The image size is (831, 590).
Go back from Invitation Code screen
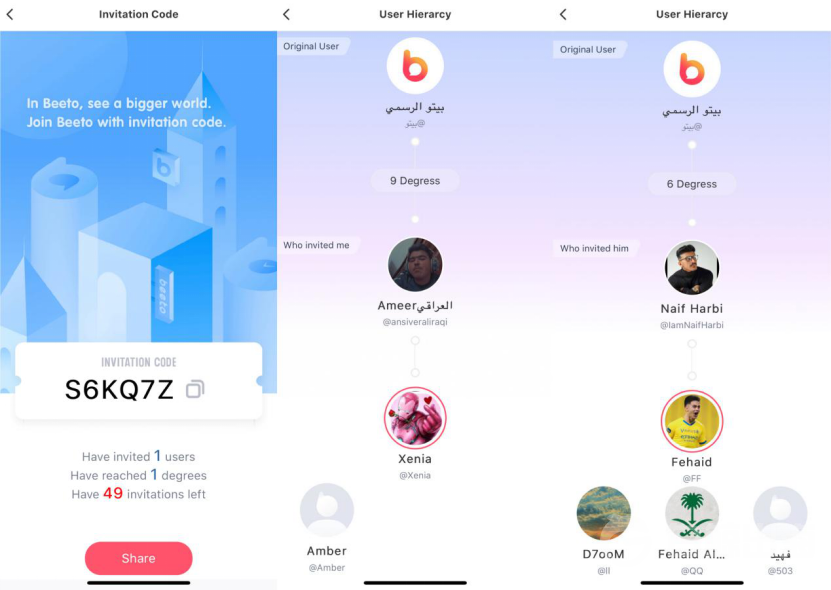pos(10,14)
